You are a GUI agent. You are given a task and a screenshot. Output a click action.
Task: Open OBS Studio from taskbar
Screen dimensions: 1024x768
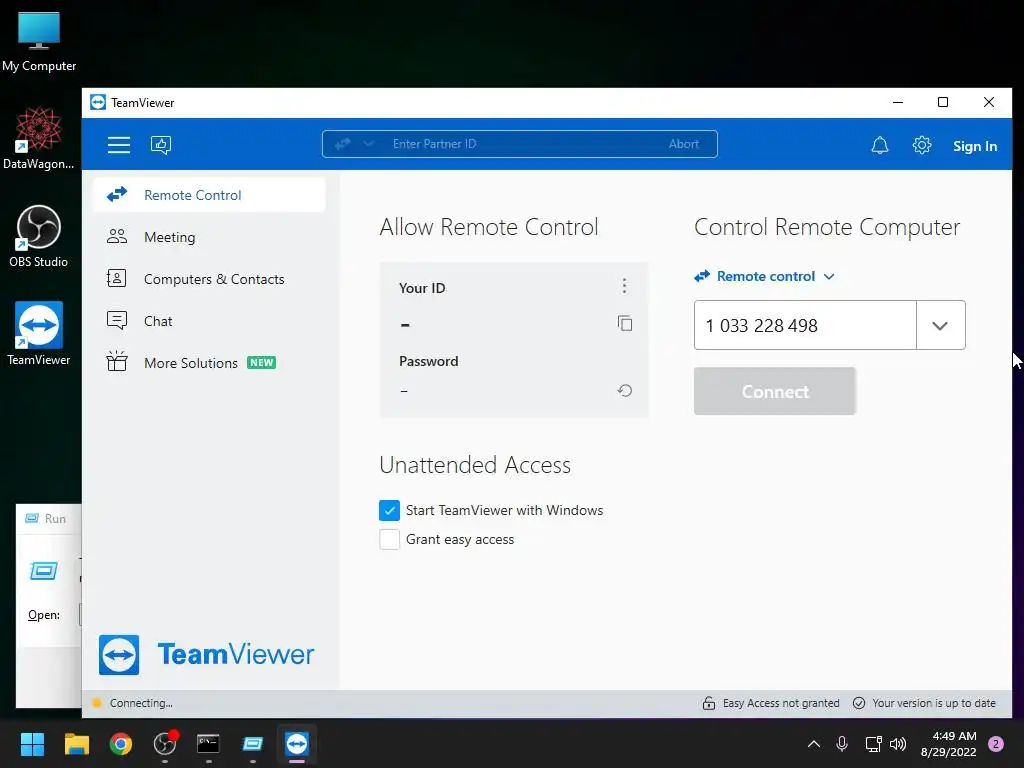tap(165, 744)
